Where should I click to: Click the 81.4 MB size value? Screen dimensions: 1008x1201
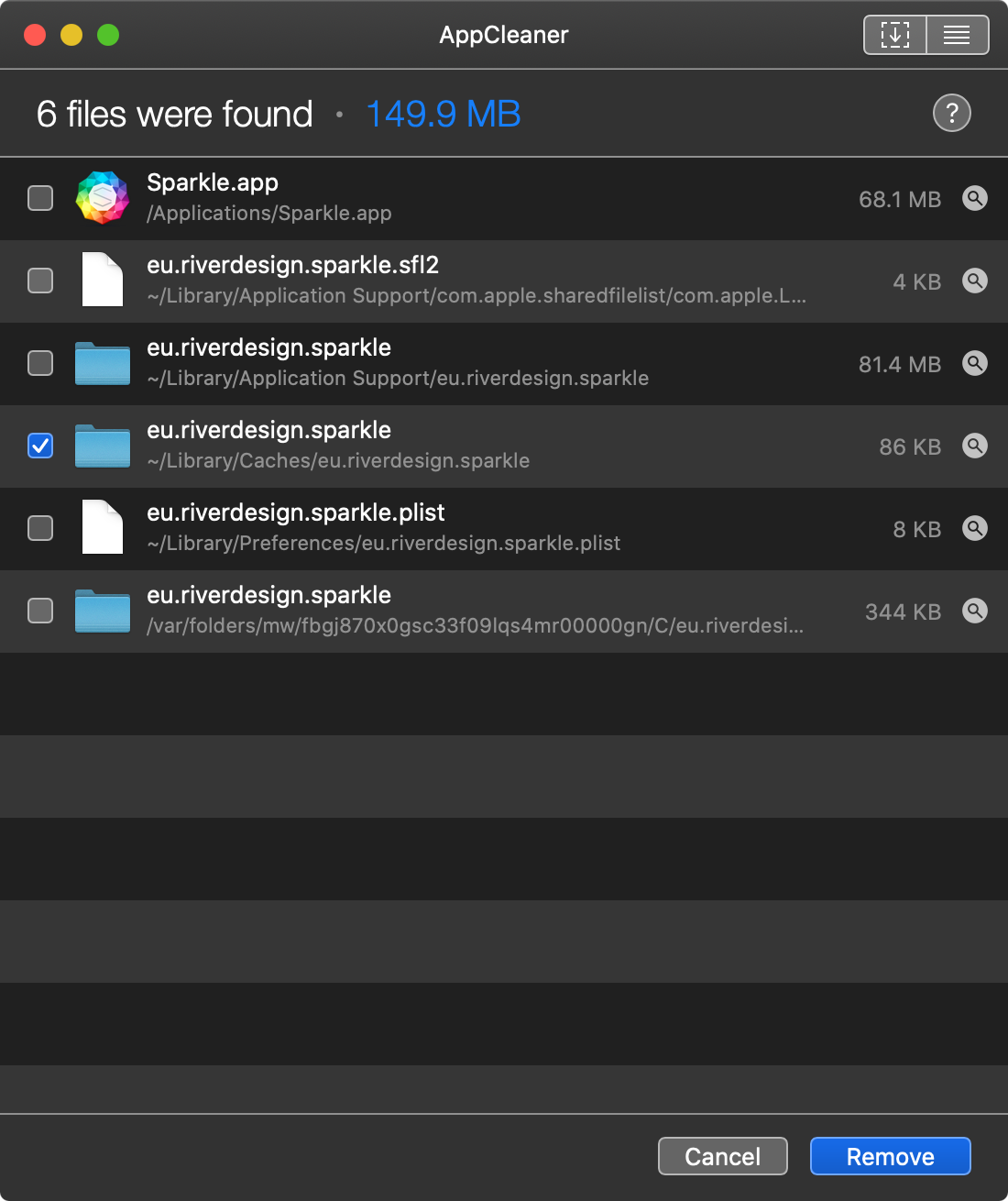point(900,364)
